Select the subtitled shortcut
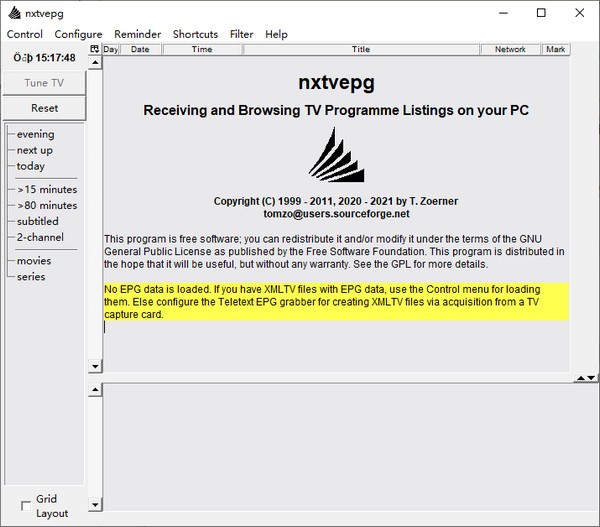Viewport: 600px width, 527px height. [x=38, y=221]
